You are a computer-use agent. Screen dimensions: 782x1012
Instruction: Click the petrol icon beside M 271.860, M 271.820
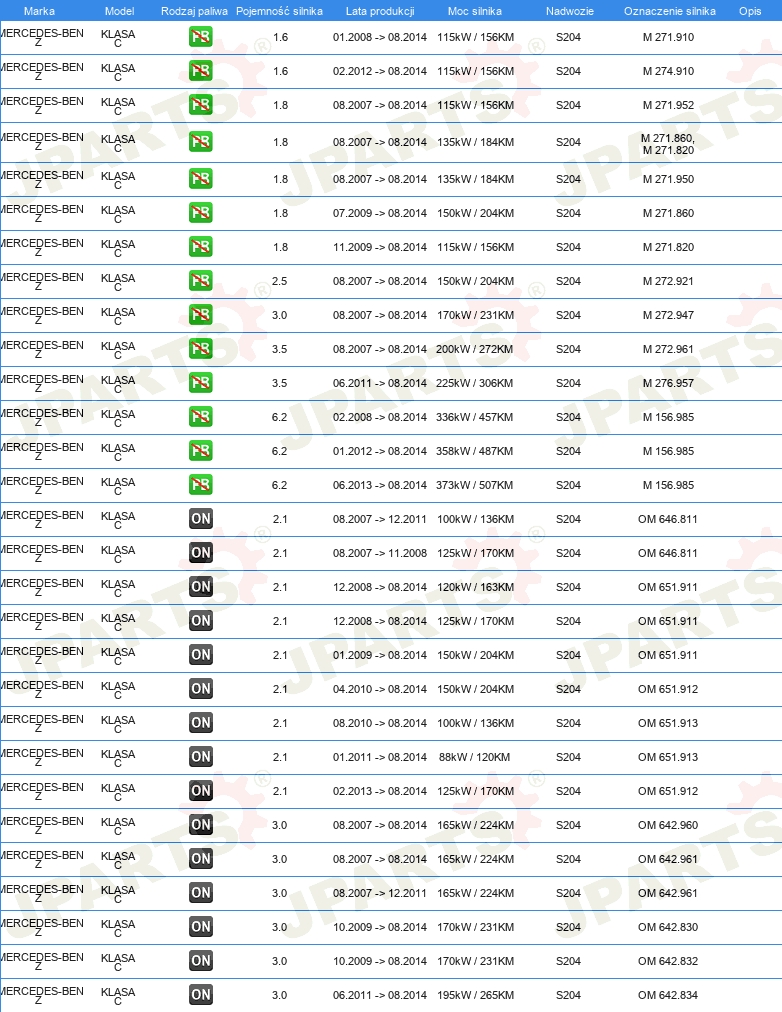tap(201, 142)
